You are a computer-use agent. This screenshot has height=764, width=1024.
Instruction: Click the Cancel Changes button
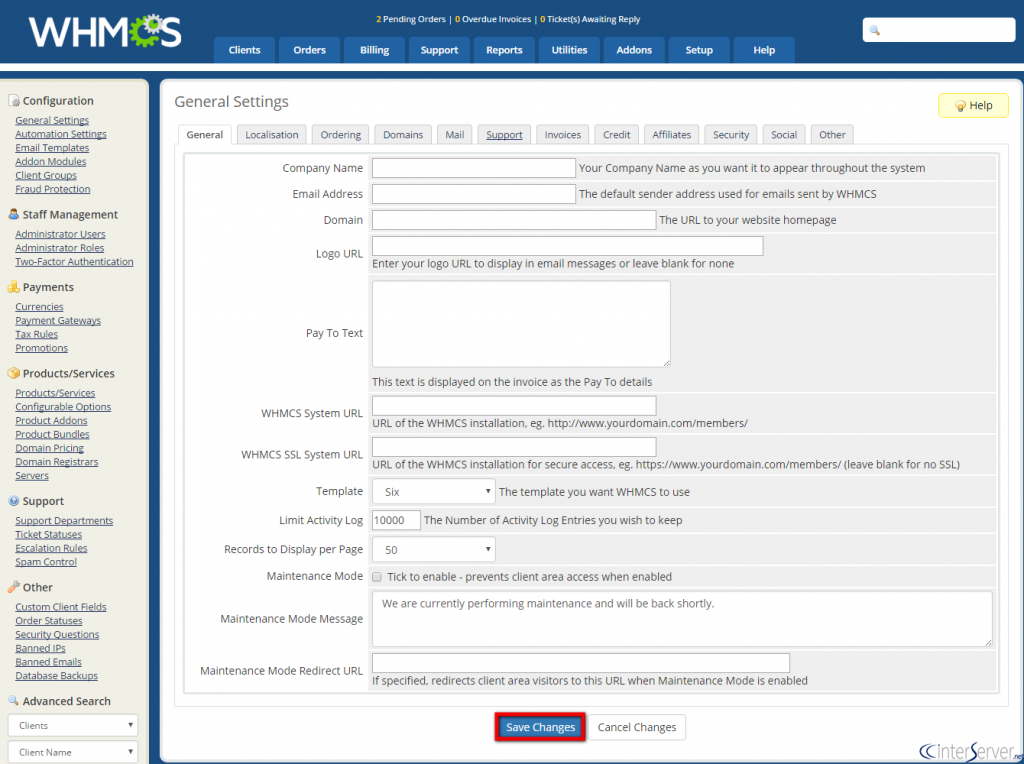pyautogui.click(x=637, y=727)
